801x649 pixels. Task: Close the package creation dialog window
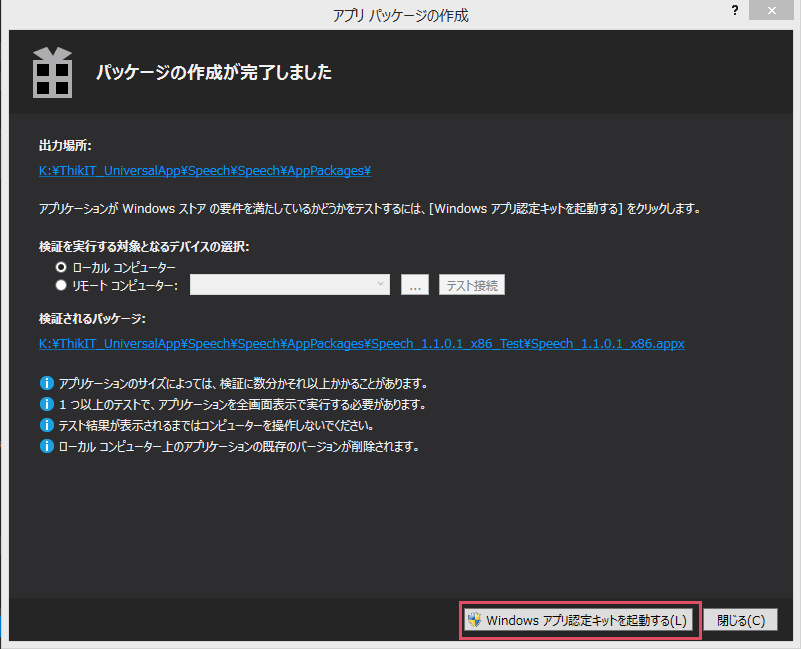click(771, 10)
